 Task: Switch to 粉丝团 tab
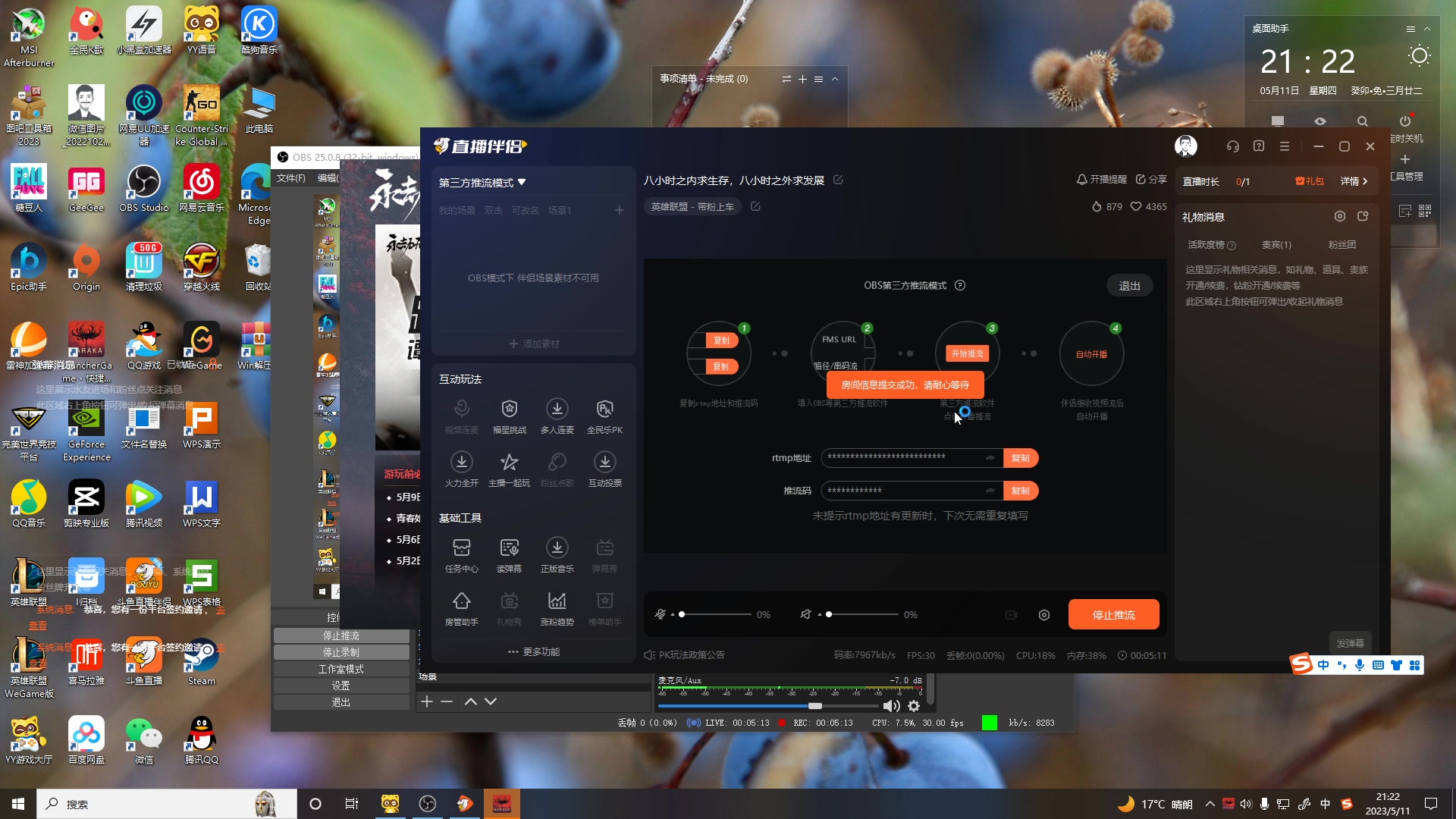coord(1341,245)
